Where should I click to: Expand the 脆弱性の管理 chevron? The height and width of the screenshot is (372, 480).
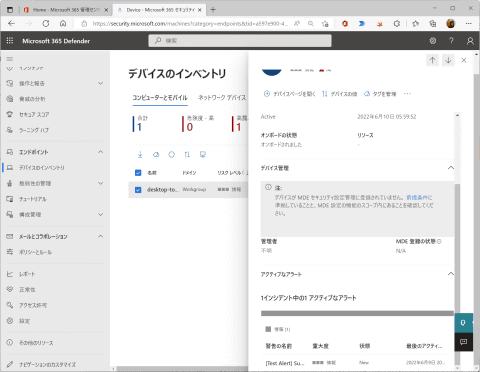pos(101,183)
